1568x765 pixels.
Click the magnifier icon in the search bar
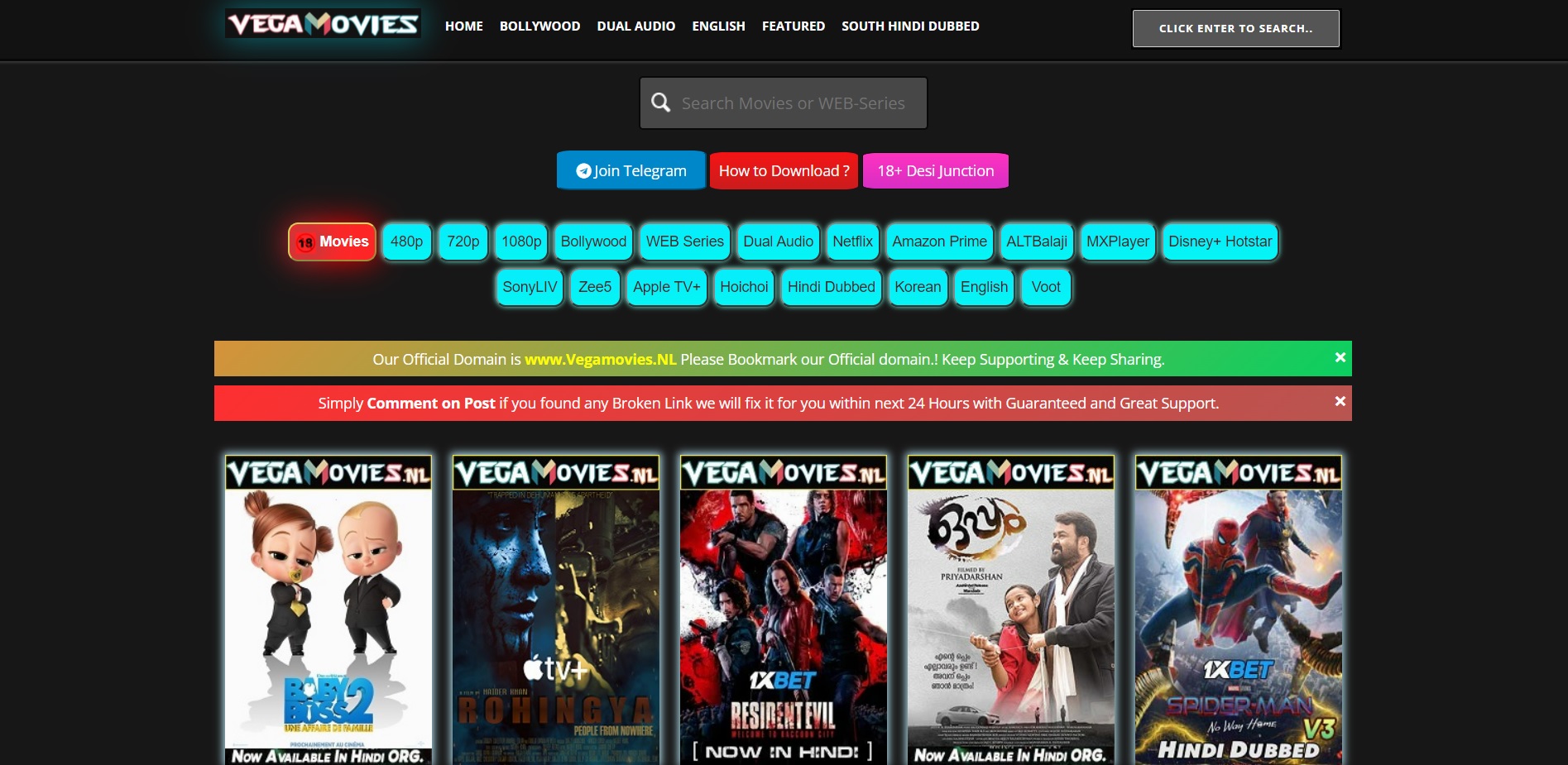(x=660, y=103)
